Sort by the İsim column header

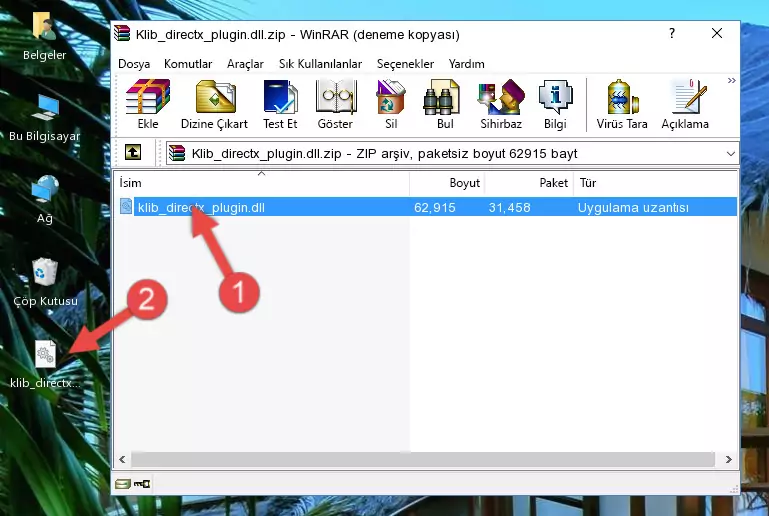click(262, 183)
